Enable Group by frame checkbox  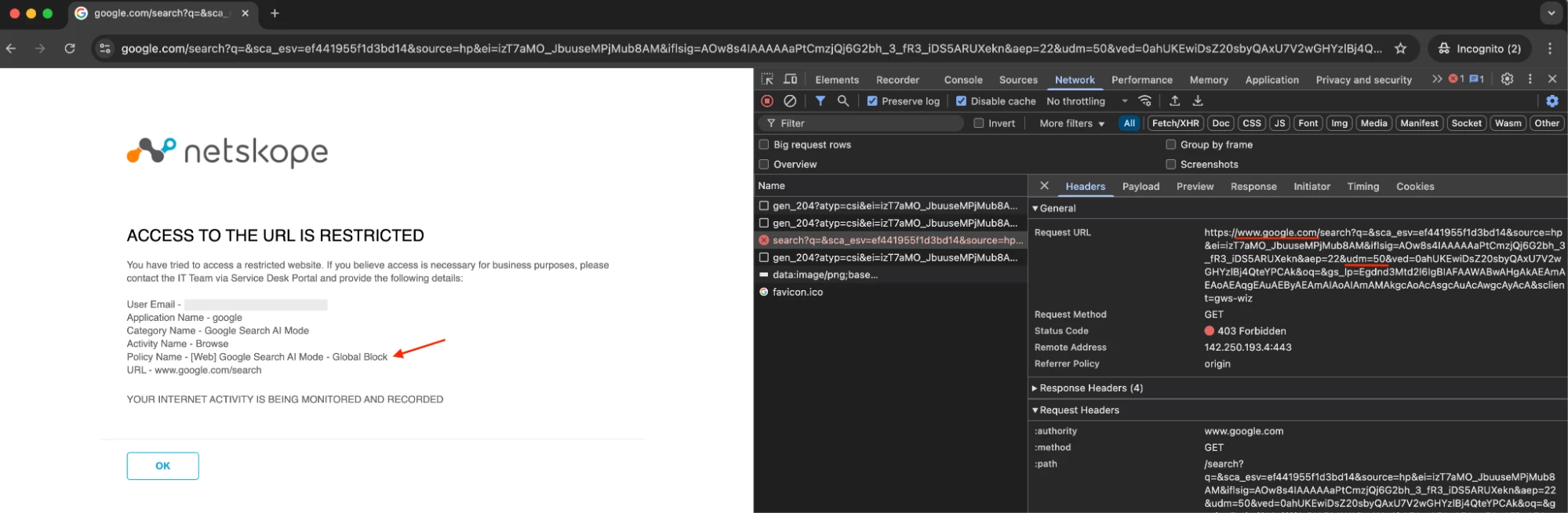[1170, 144]
